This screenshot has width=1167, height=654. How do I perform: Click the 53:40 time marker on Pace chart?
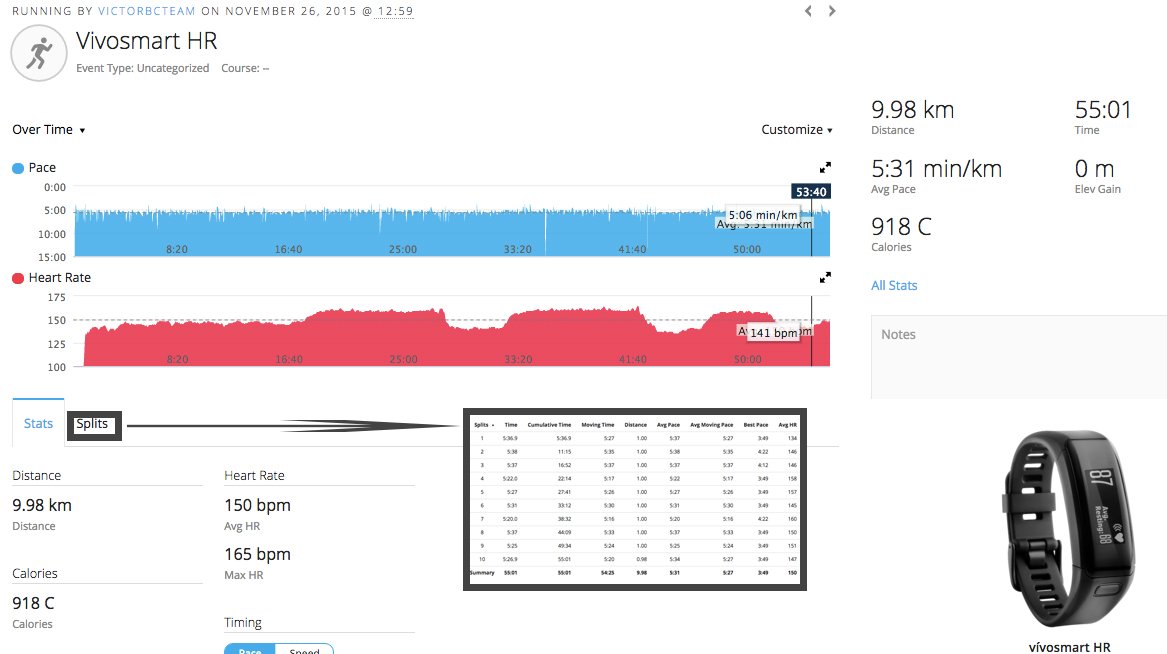click(x=810, y=192)
